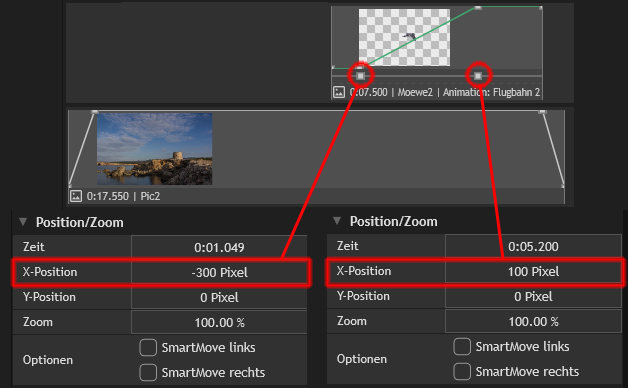The height and width of the screenshot is (388, 628).
Task: Enable SmartMove rechts in left panel
Action: click(148, 372)
